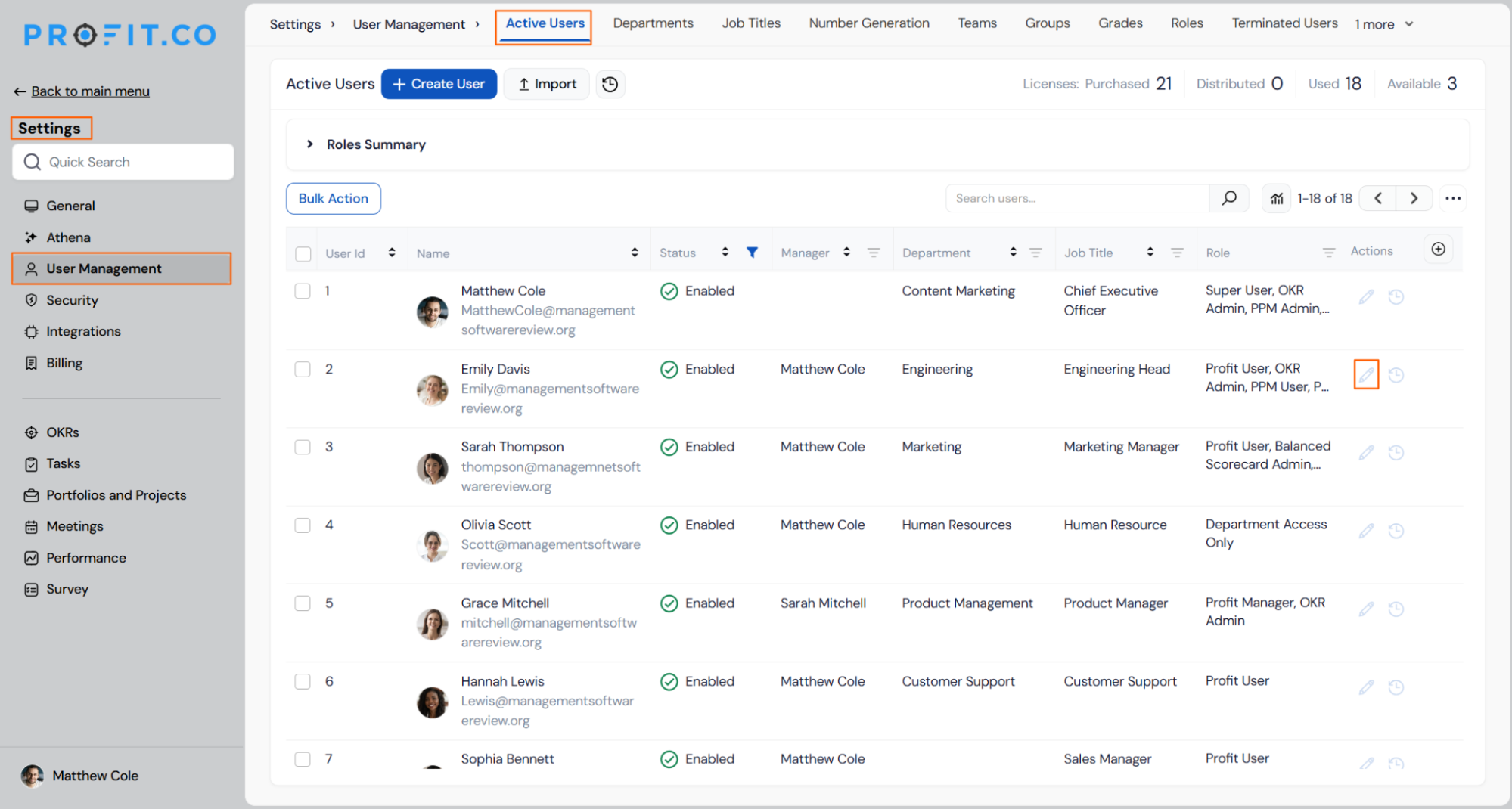Switch to the Job Titles tab

[x=751, y=23]
